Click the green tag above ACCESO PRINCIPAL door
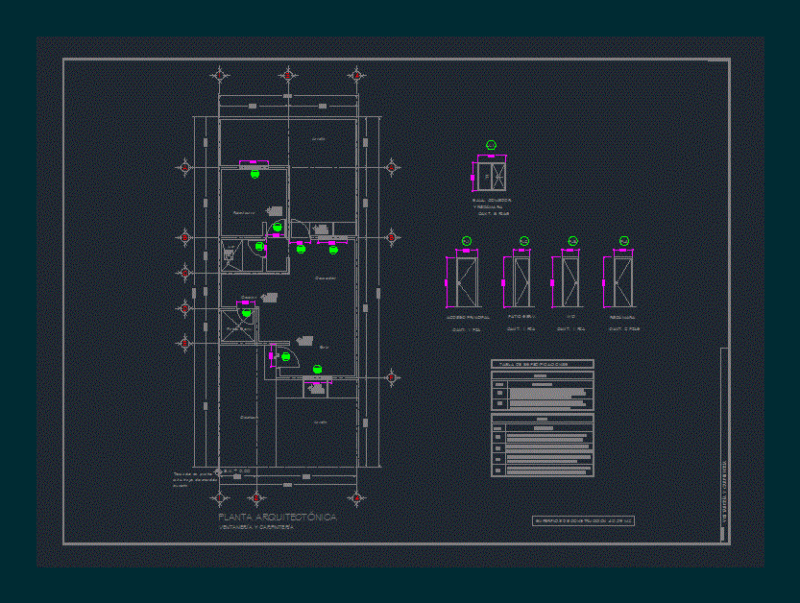The image size is (800, 603). (x=466, y=241)
